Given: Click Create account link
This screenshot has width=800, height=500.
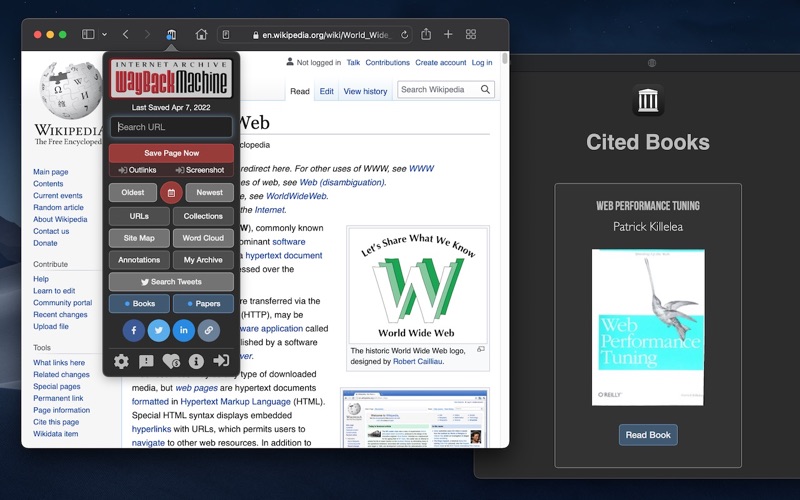Looking at the screenshot, I should pos(440,63).
